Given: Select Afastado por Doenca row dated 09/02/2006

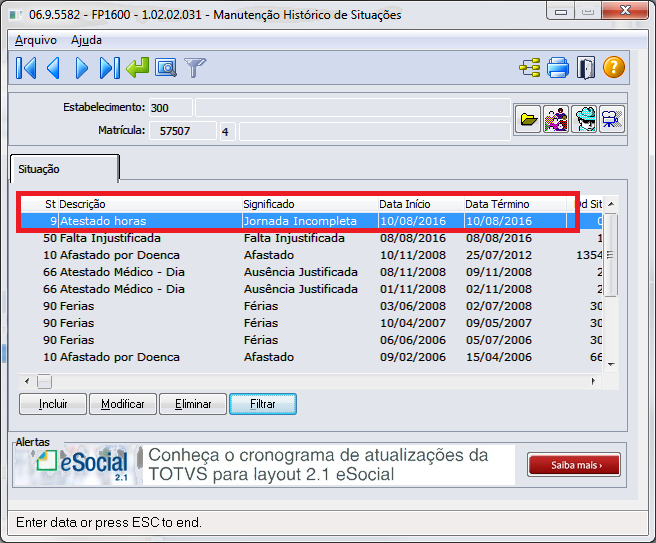Looking at the screenshot, I should 312,357.
